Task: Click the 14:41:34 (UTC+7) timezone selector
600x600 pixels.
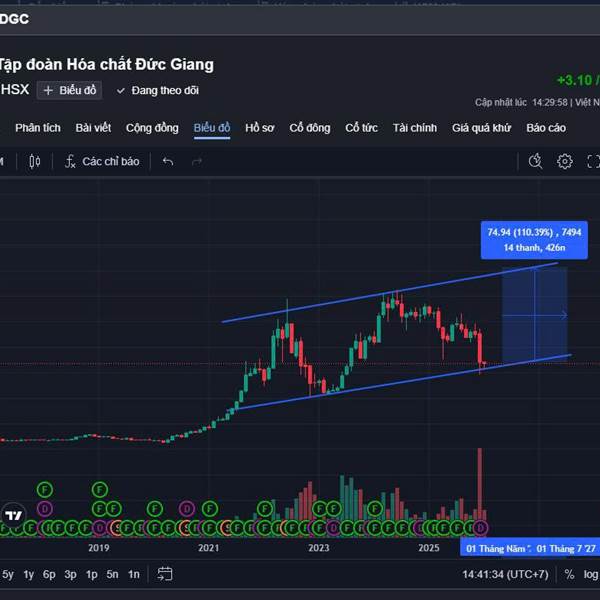Action: pyautogui.click(x=505, y=574)
